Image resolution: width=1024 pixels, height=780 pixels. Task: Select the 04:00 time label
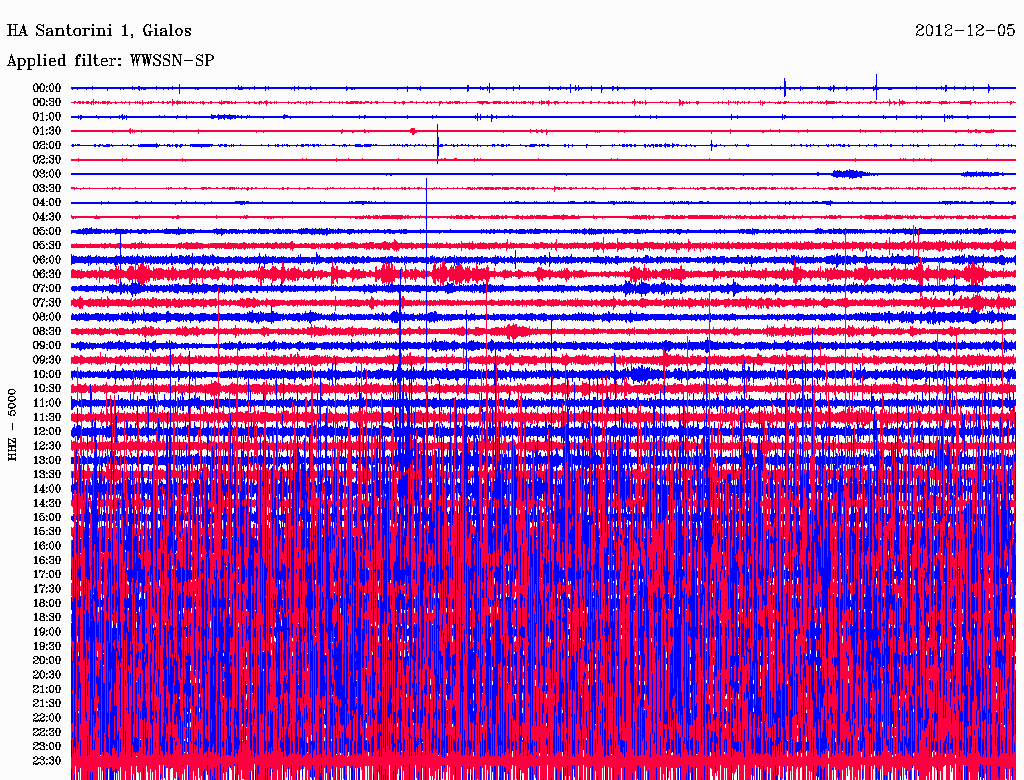point(47,203)
